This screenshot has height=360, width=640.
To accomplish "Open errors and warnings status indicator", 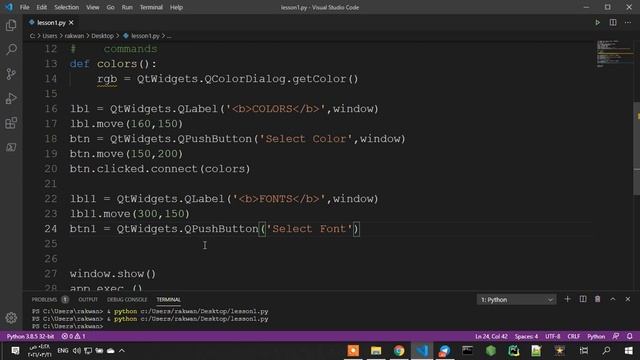I will point(73,336).
